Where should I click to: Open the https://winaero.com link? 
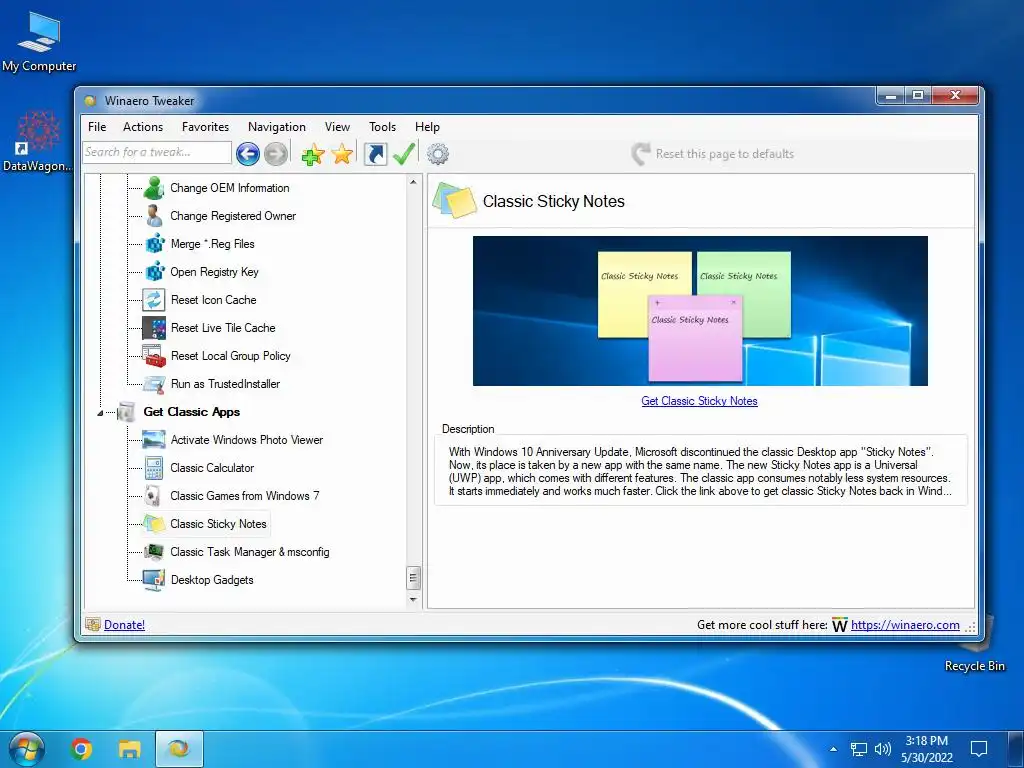click(x=905, y=625)
